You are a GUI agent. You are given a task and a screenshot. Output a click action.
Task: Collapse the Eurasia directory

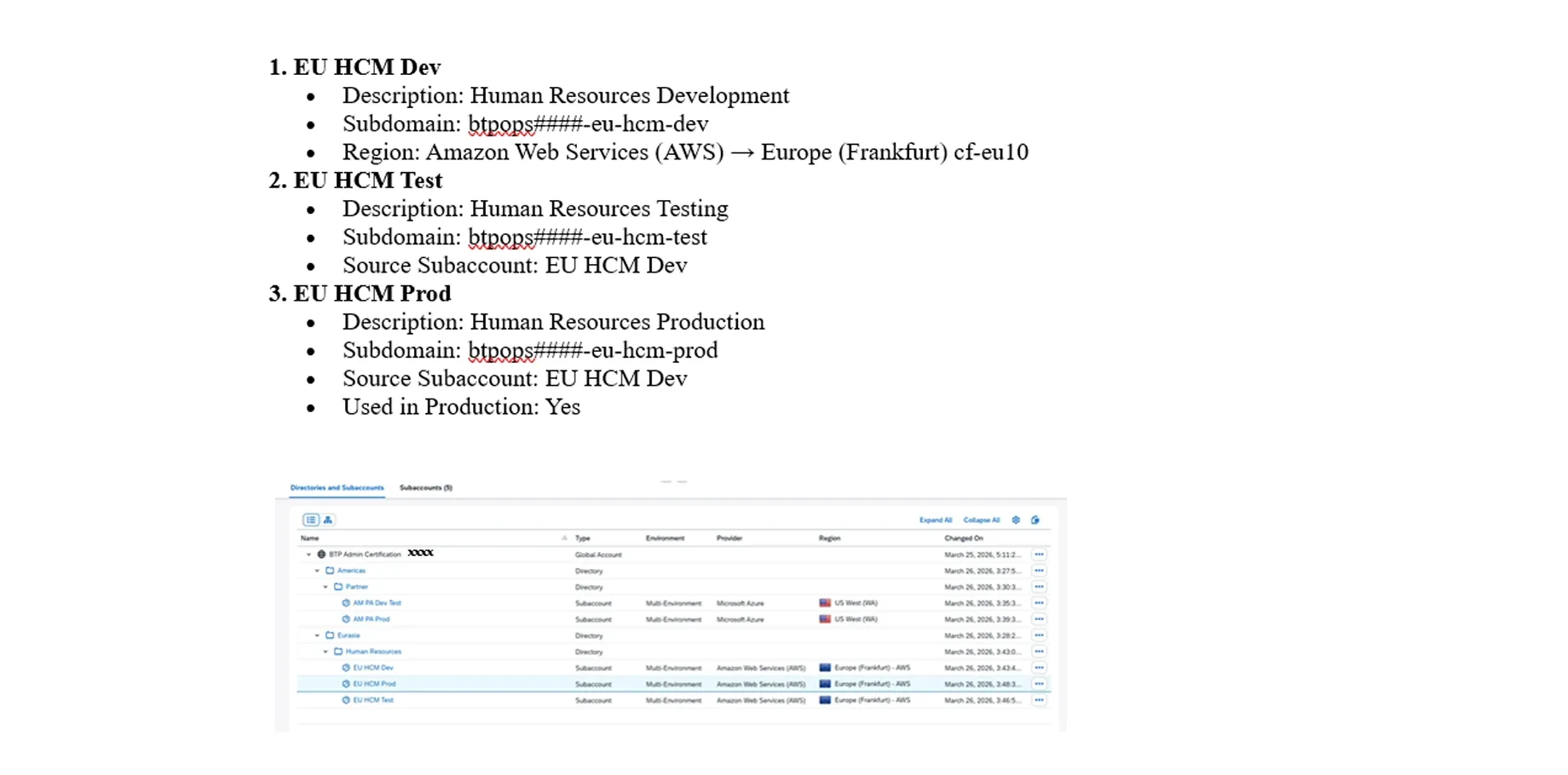tap(317, 635)
